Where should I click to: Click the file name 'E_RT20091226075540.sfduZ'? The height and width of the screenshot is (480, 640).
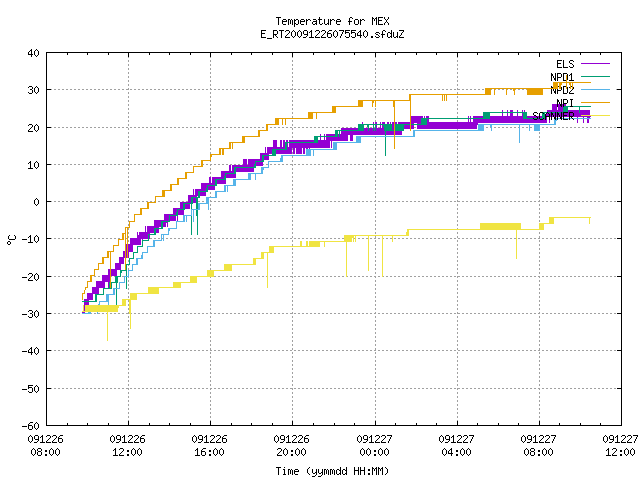point(332,34)
